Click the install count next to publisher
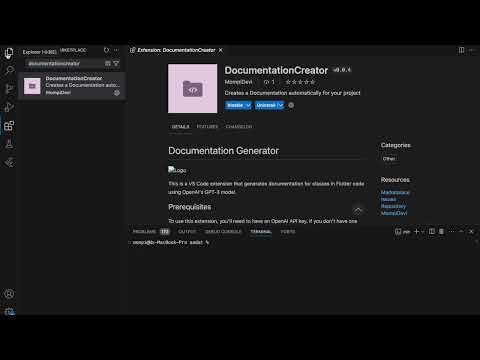 pos(269,82)
